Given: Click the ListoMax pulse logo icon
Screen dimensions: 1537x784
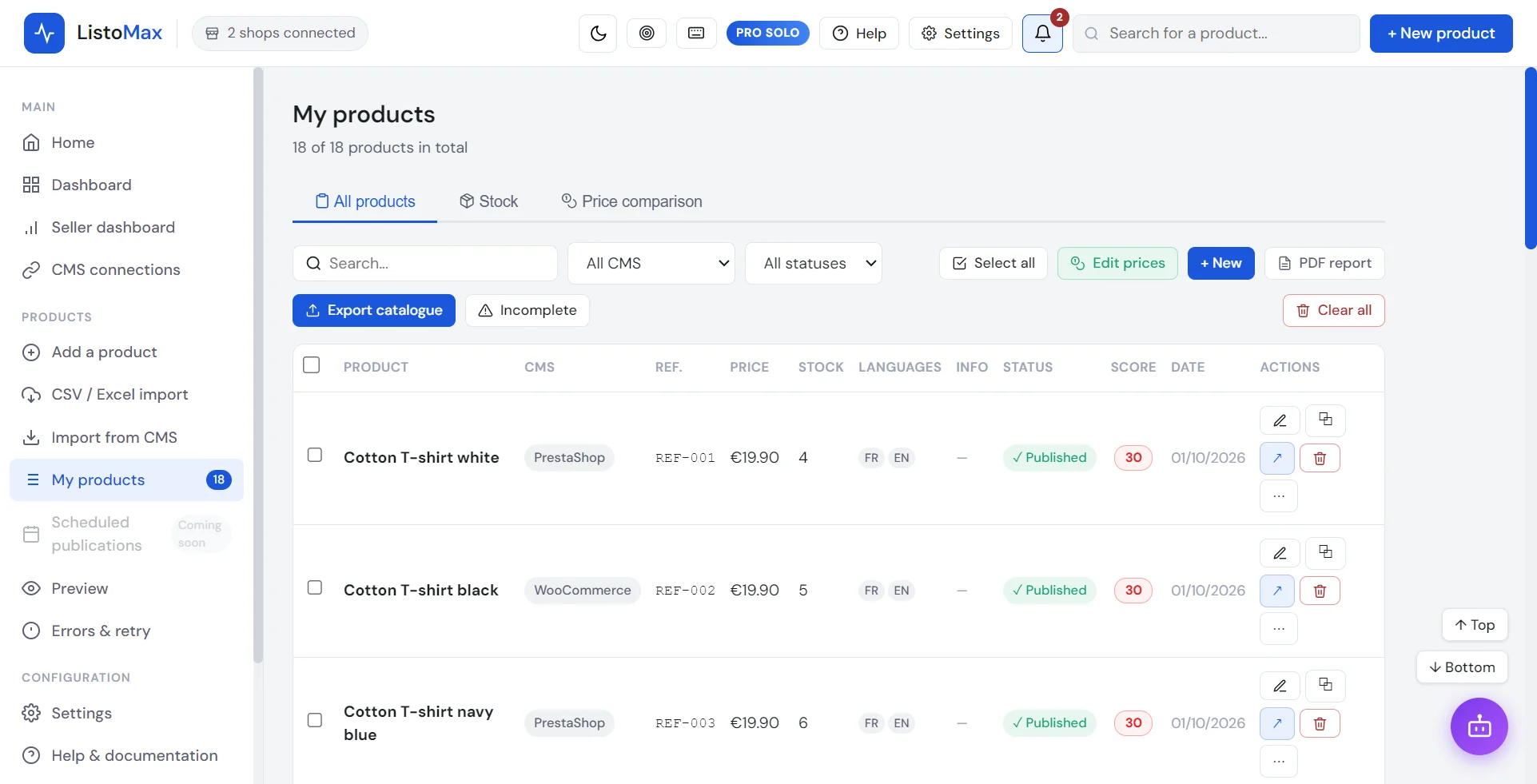Looking at the screenshot, I should (x=44, y=34).
